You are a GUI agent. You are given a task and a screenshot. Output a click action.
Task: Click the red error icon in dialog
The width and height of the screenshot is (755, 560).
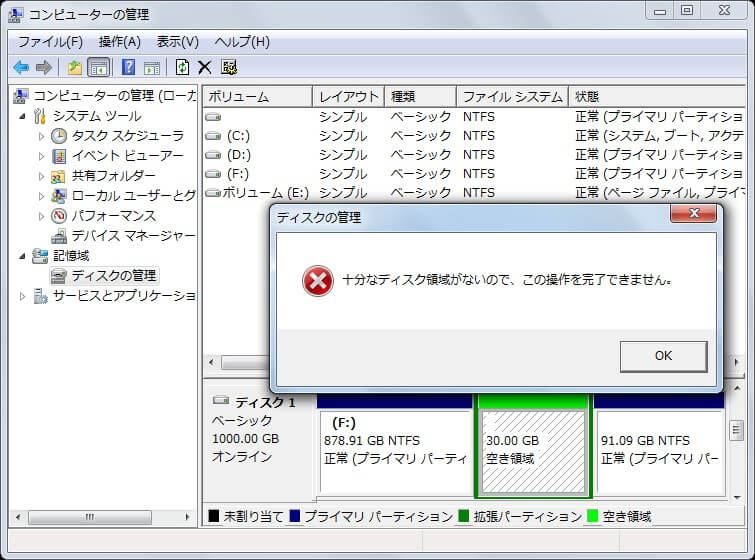[x=318, y=281]
